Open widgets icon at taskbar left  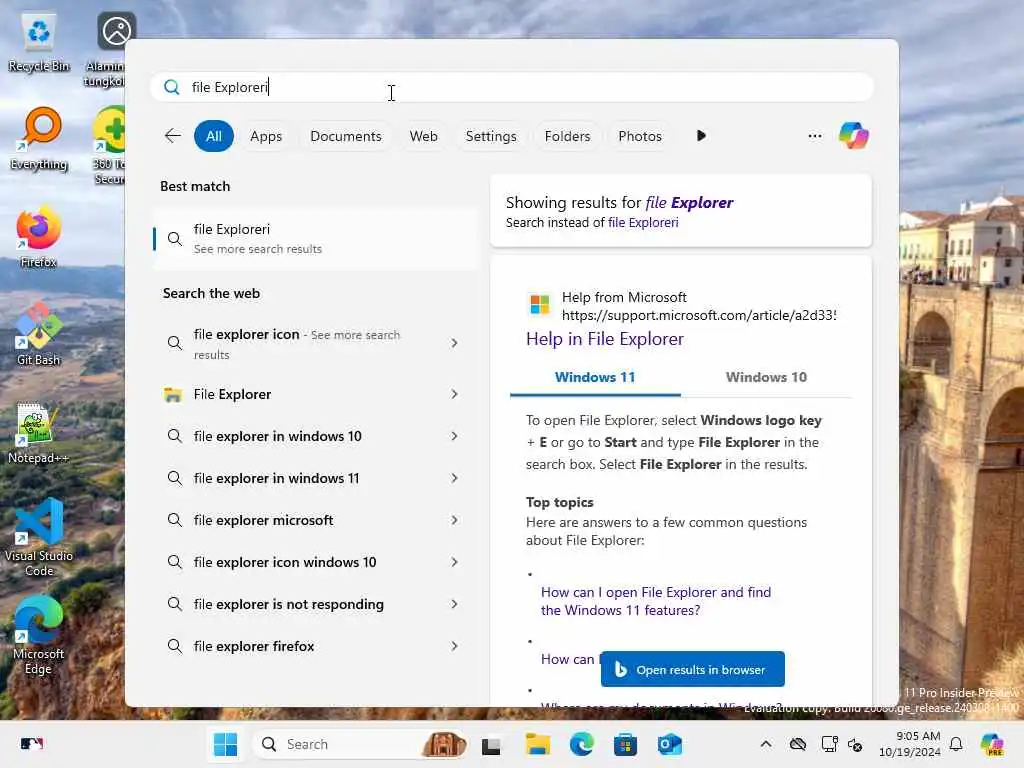(x=31, y=744)
